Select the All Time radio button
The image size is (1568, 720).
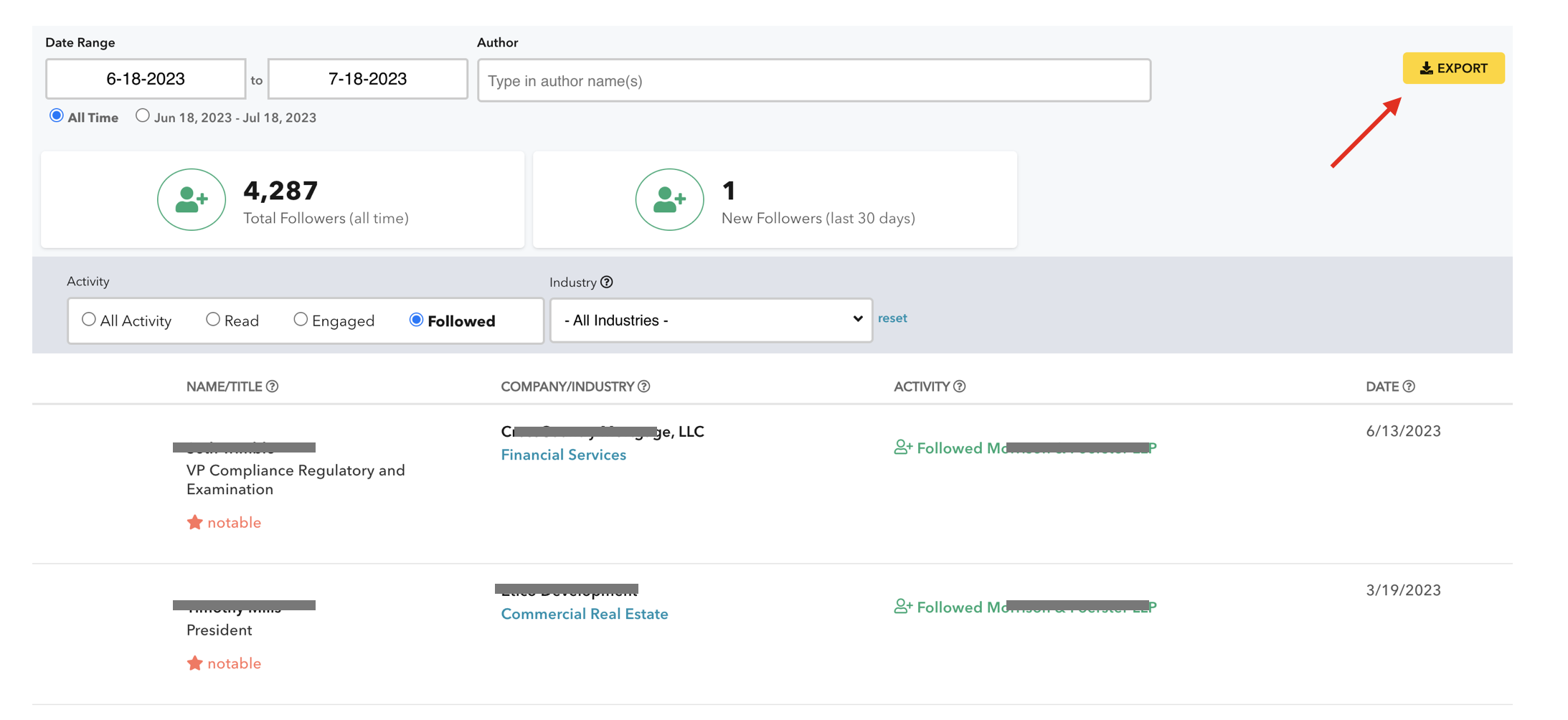(x=57, y=116)
